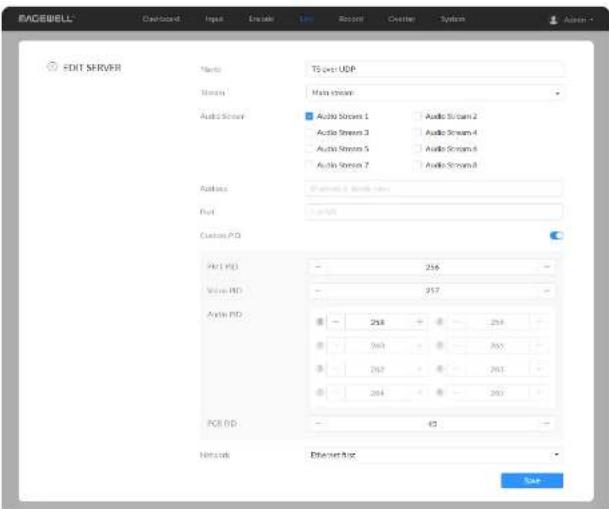
Task: Click the Audio PID value 260
Action: click(x=378, y=346)
